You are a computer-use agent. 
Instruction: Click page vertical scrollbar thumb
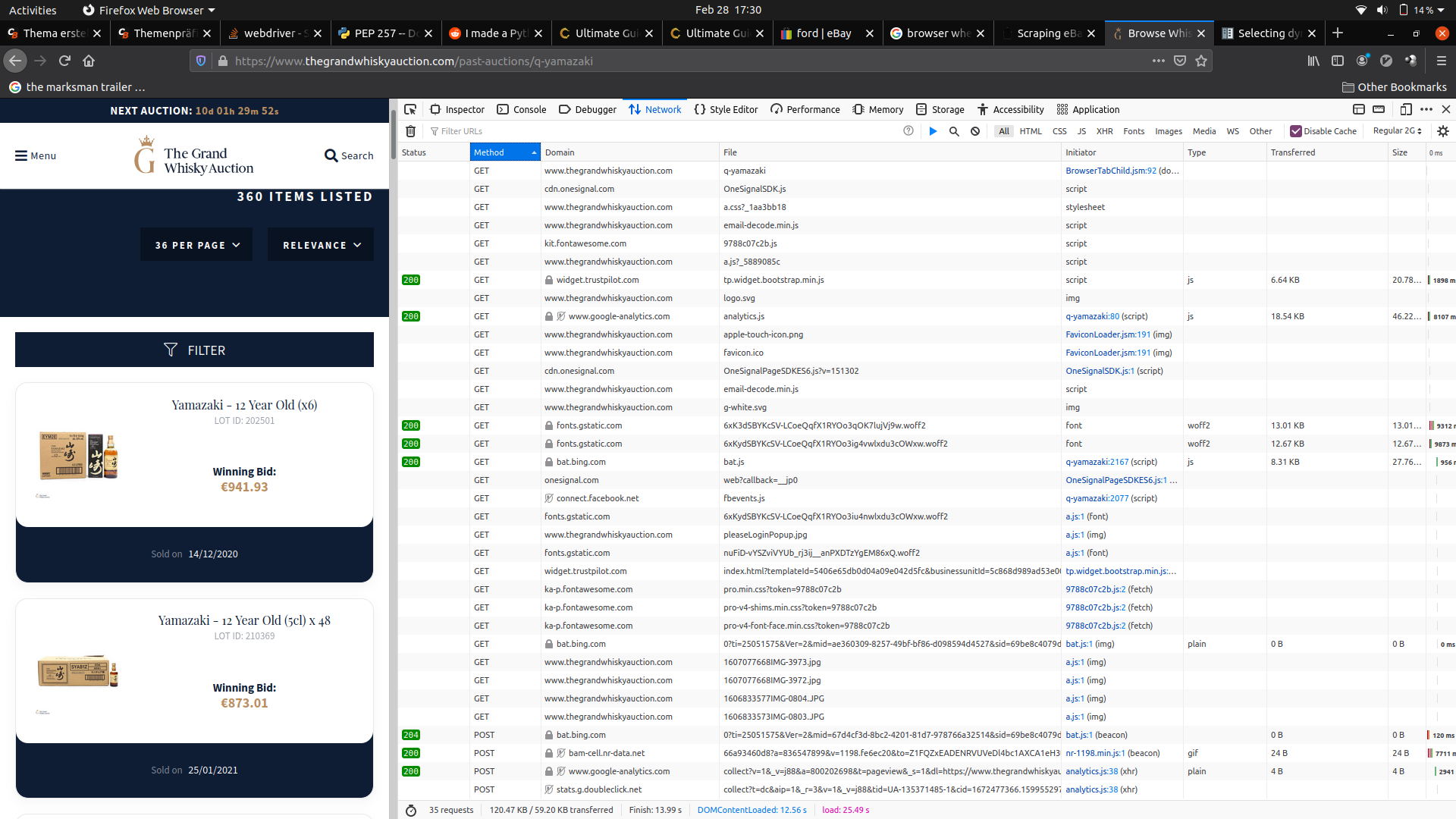click(x=393, y=135)
